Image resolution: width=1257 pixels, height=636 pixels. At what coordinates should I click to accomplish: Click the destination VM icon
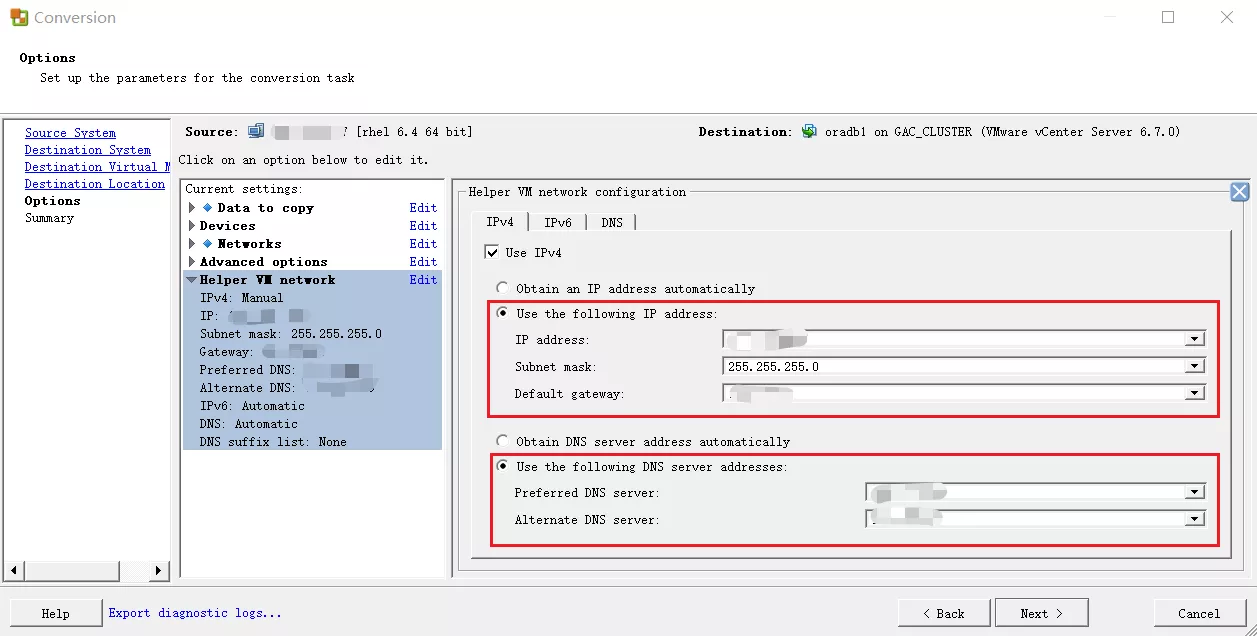[809, 132]
